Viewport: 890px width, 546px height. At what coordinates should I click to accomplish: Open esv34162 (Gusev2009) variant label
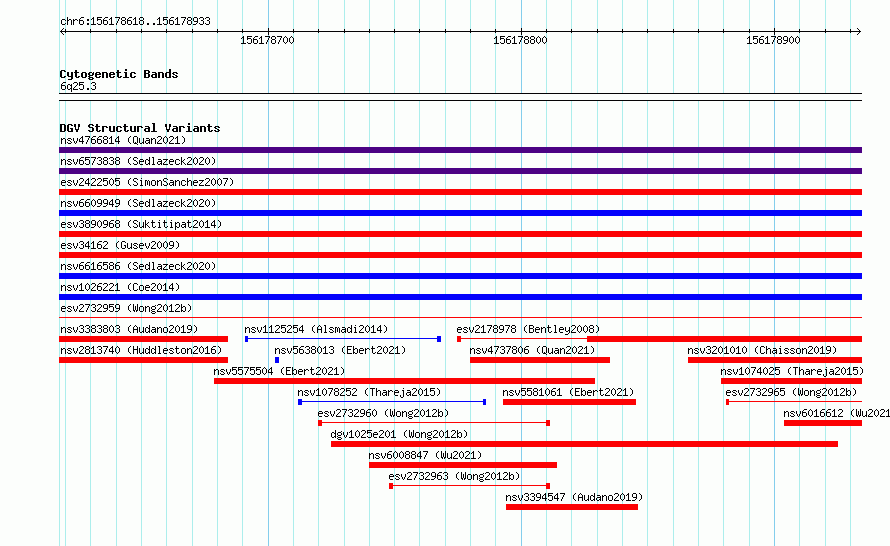point(120,245)
